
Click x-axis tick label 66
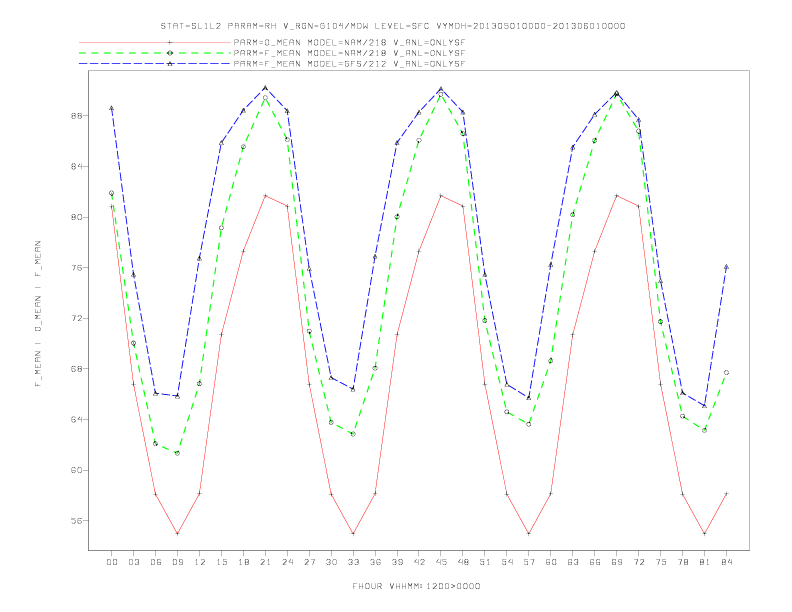[x=595, y=562]
